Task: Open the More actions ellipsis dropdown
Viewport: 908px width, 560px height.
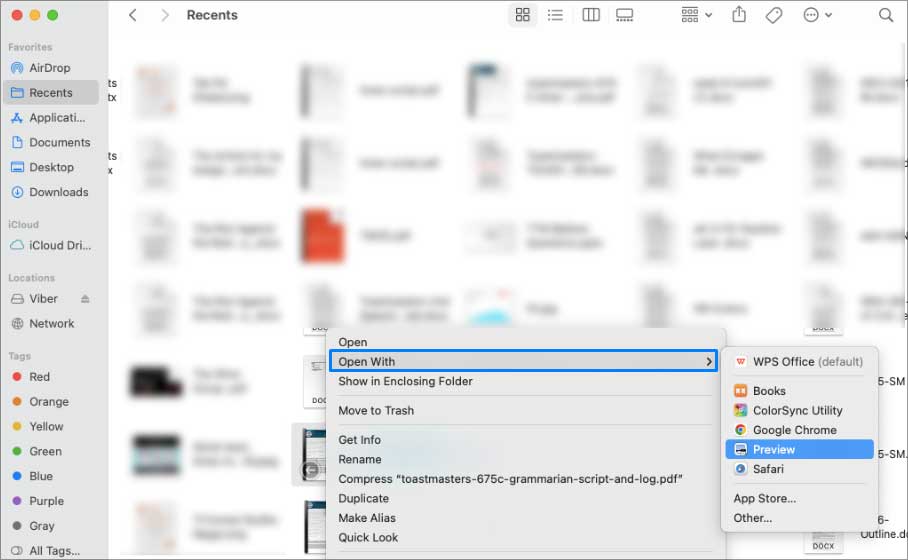Action: pyautogui.click(x=817, y=15)
